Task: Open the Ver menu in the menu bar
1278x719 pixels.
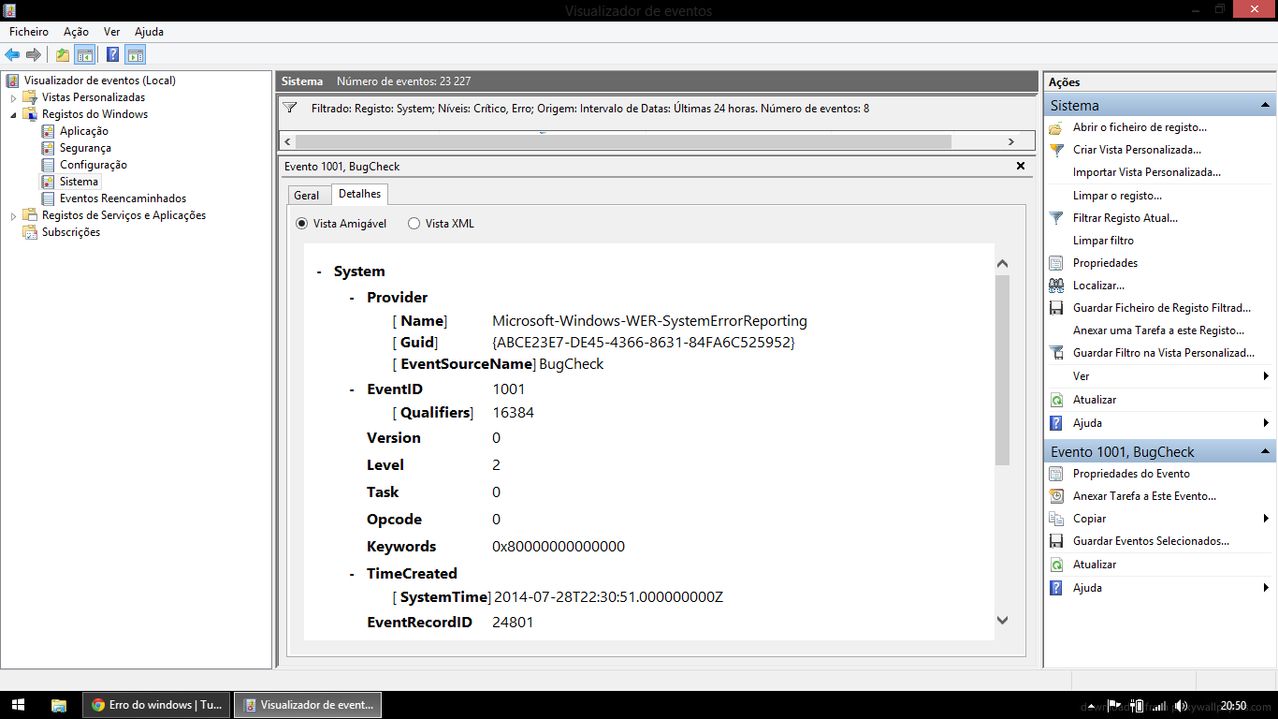Action: [x=112, y=32]
